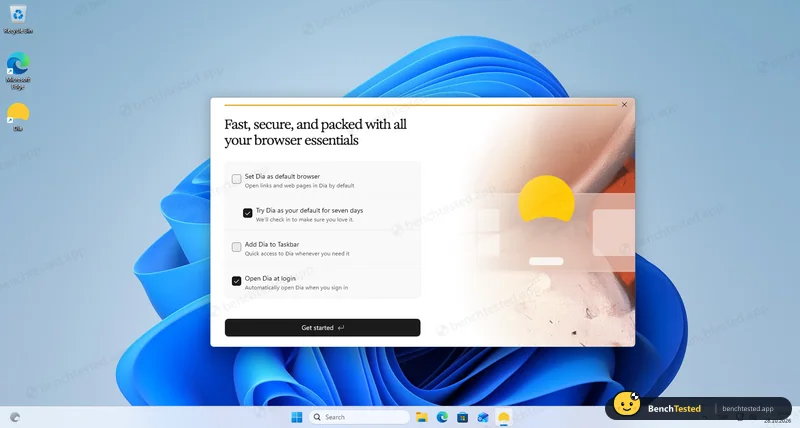Click the 'Quick access to Dia whenever you need it' text
The width and height of the screenshot is (800, 428).
(x=297, y=254)
